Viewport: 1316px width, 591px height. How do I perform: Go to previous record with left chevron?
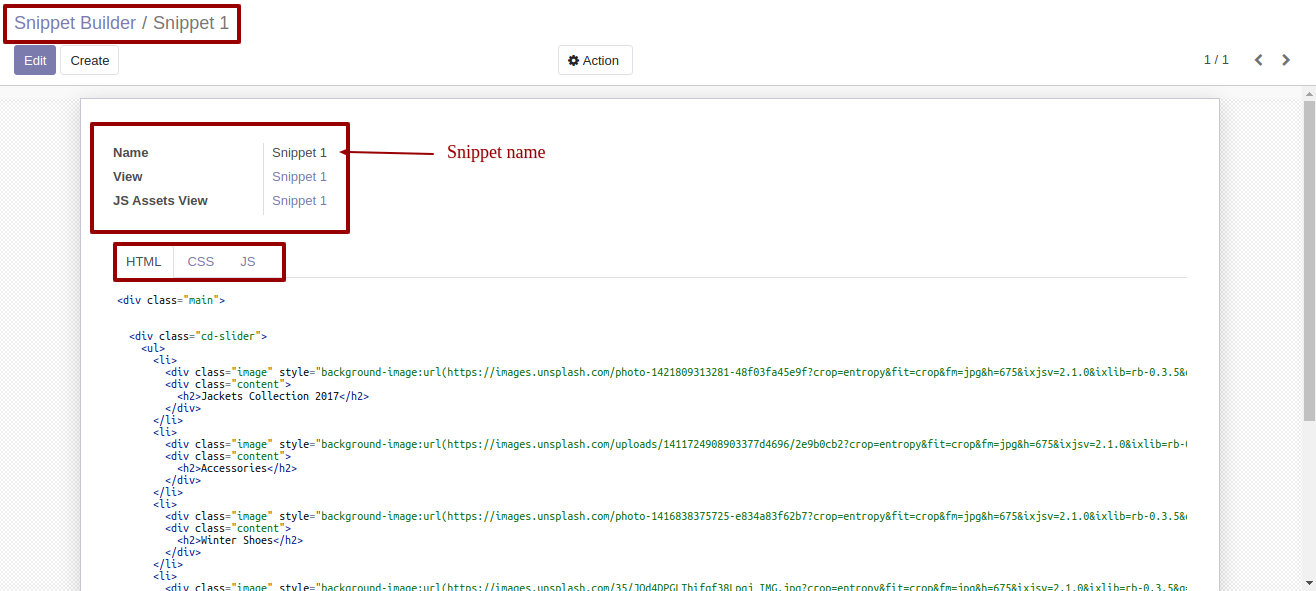pos(1259,60)
